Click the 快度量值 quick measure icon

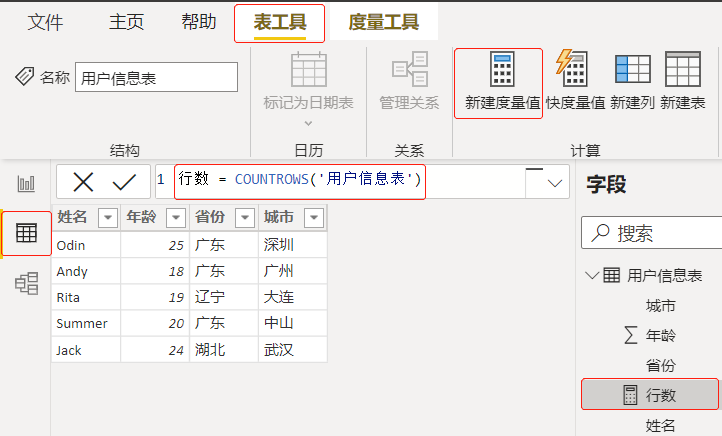(571, 68)
